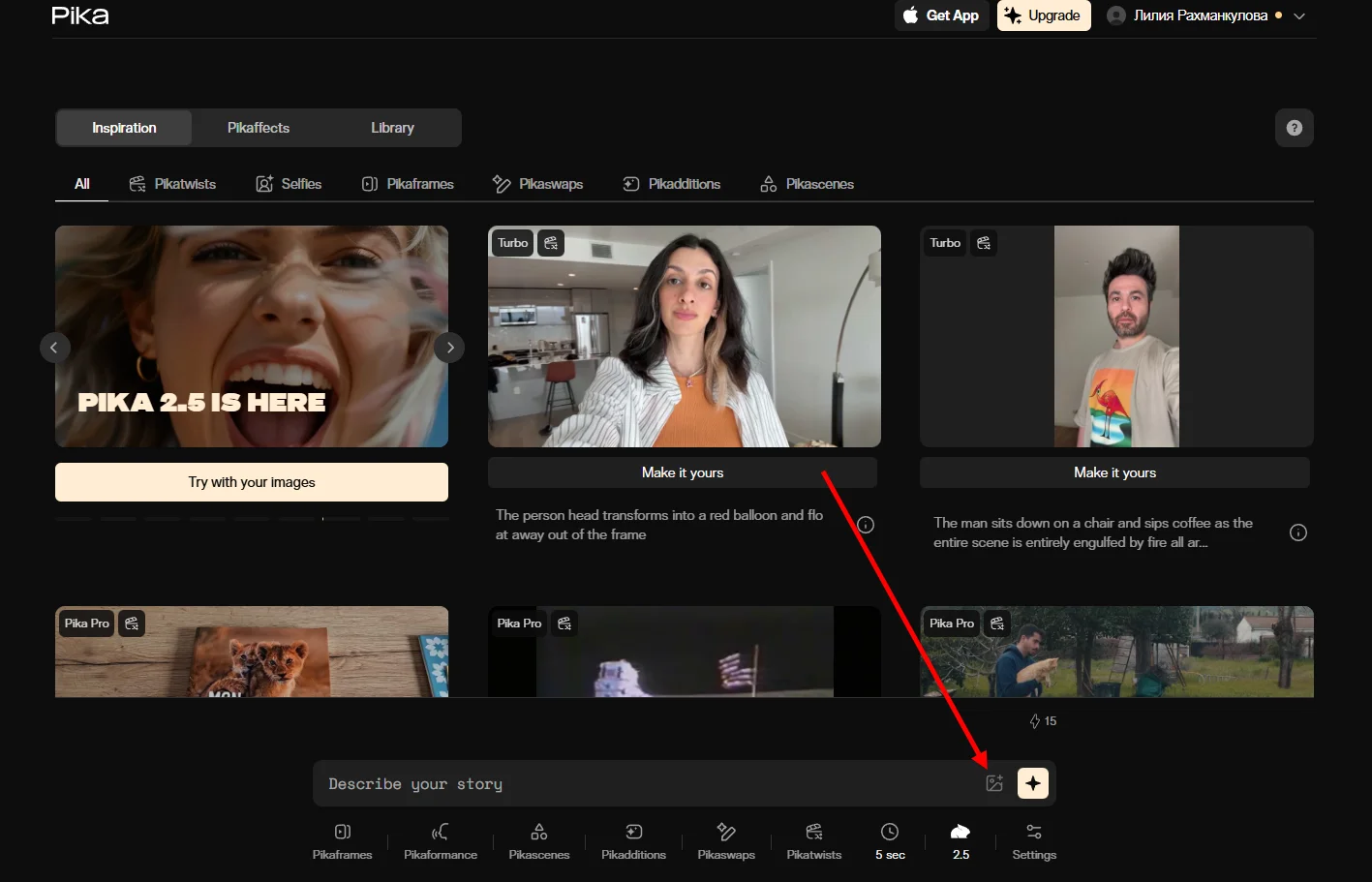Expand the account menu chevron
Viewport: 1372px width, 882px height.
[1299, 15]
